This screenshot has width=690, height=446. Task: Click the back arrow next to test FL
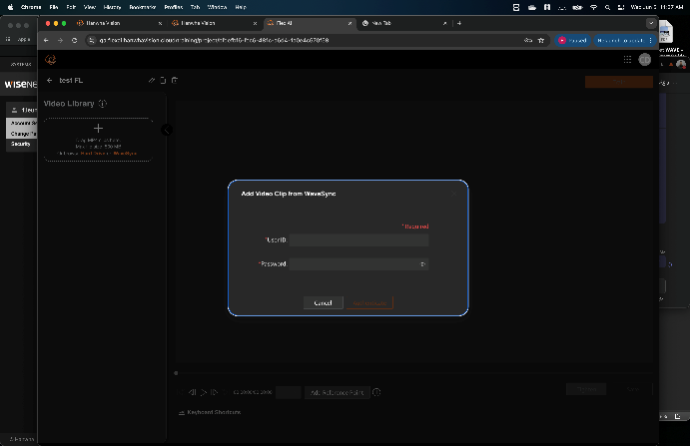click(x=49, y=80)
